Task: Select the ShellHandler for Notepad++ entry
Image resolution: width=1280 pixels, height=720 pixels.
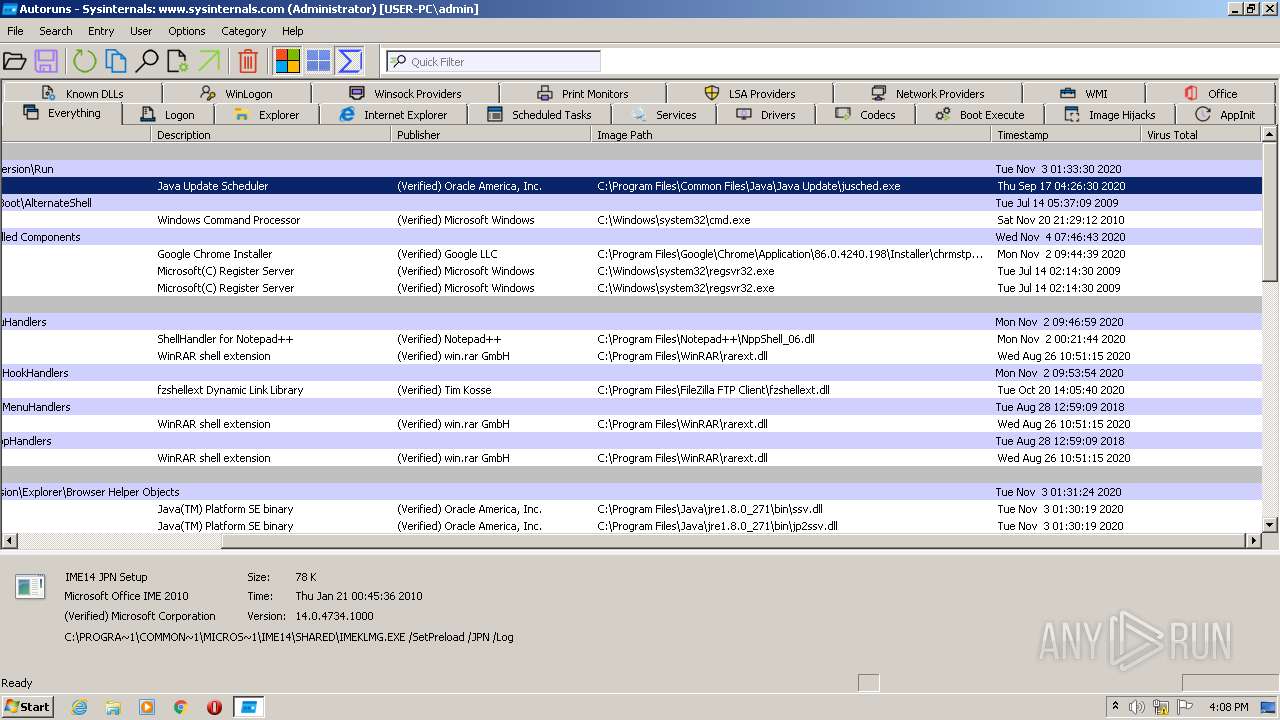Action: tap(631, 339)
